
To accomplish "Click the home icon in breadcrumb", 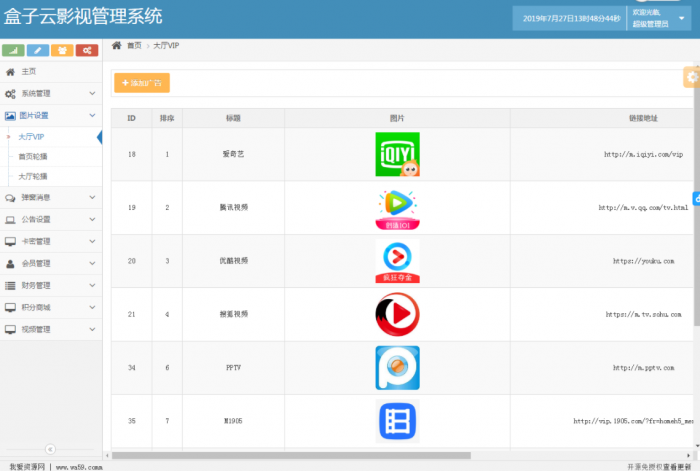I will 117,46.
